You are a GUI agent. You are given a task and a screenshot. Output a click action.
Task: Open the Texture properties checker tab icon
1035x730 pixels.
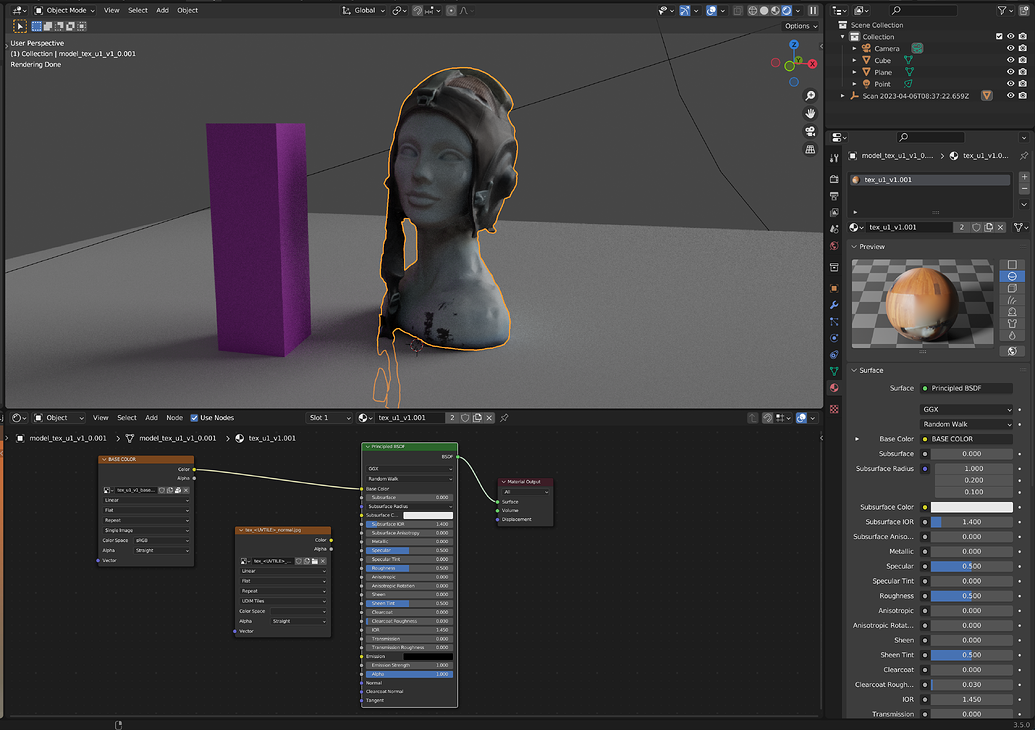click(x=834, y=409)
